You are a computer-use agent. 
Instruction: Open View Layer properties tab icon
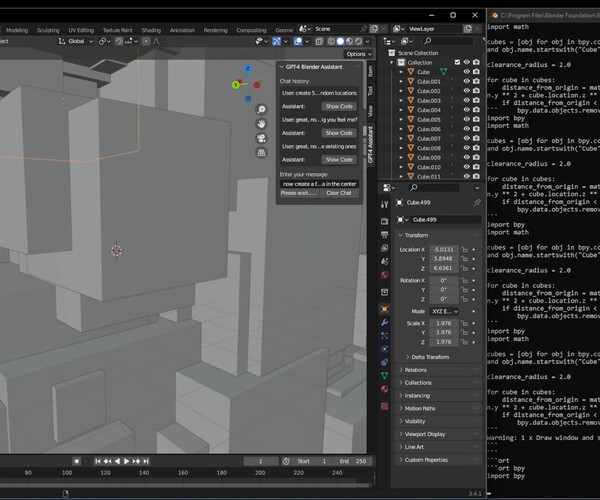385,248
